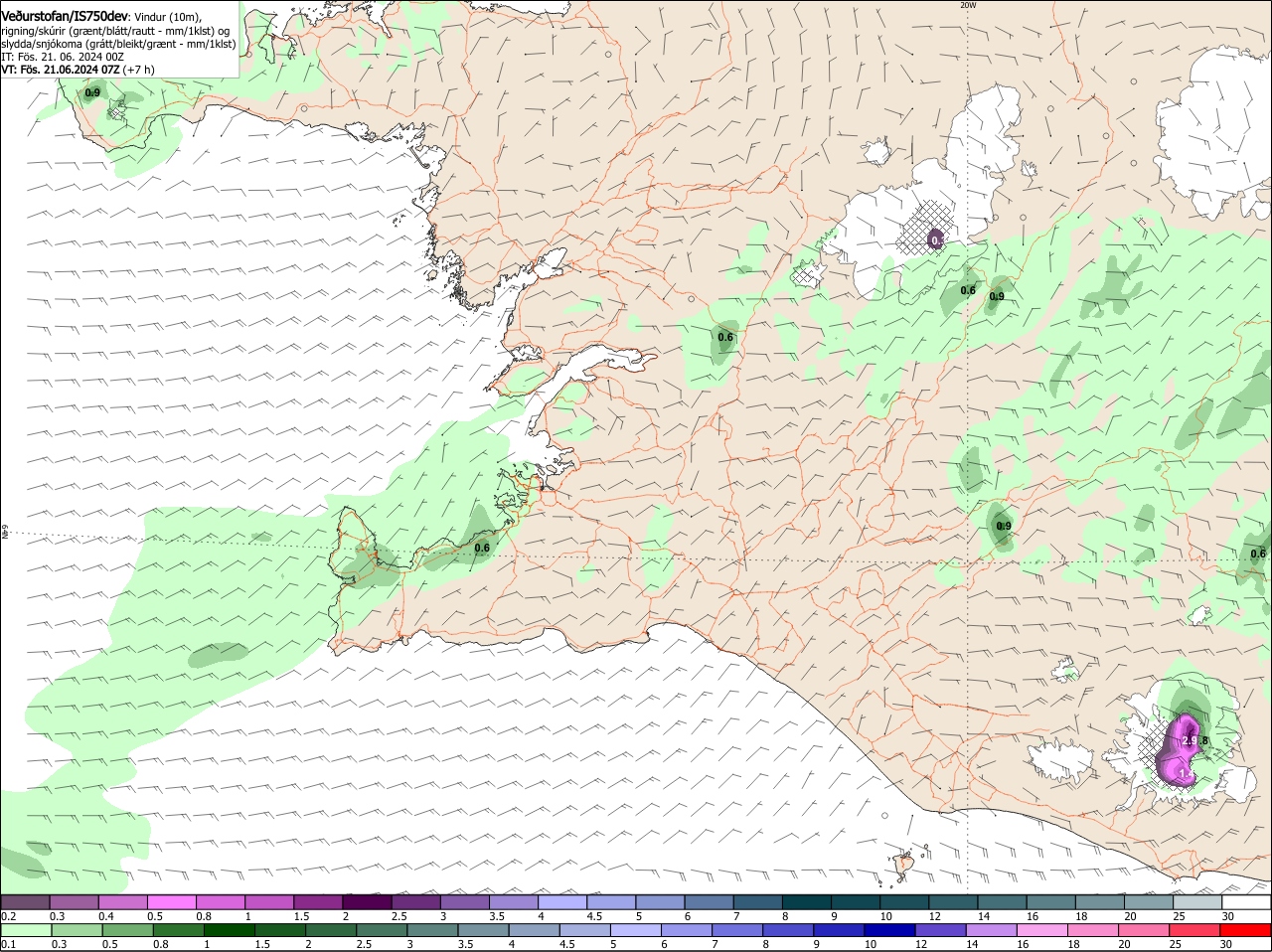Select the palest green 0.1 swatch in the rain scale
The image size is (1272, 952).
(x=26, y=930)
